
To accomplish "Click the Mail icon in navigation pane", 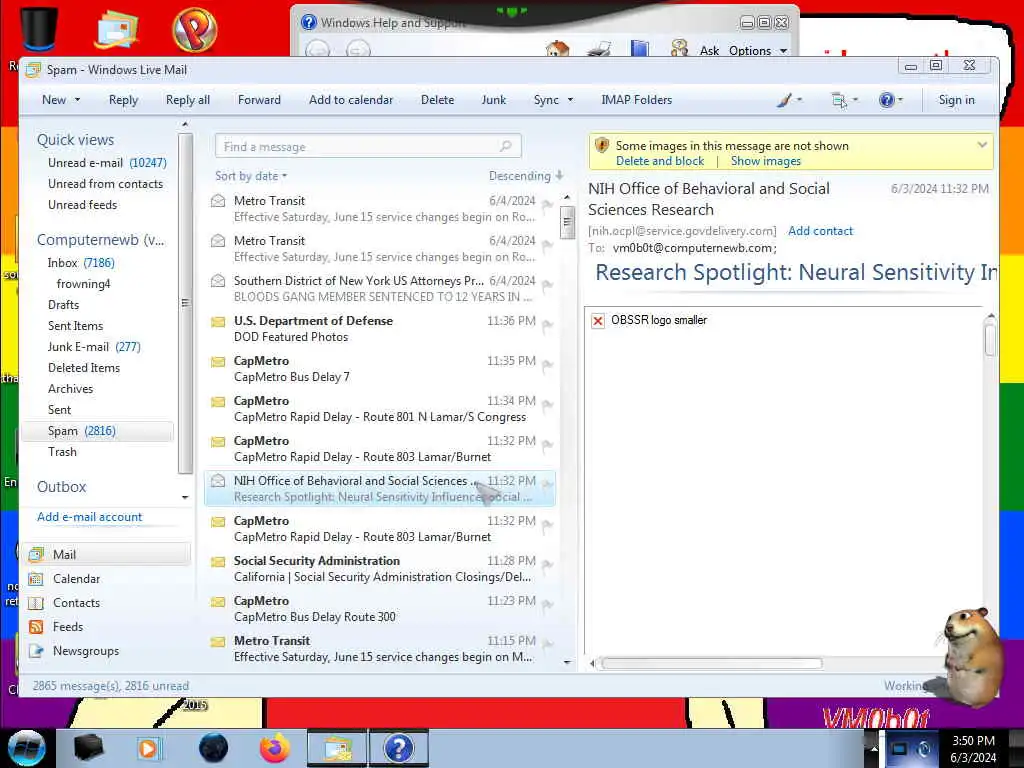I will tap(36, 554).
